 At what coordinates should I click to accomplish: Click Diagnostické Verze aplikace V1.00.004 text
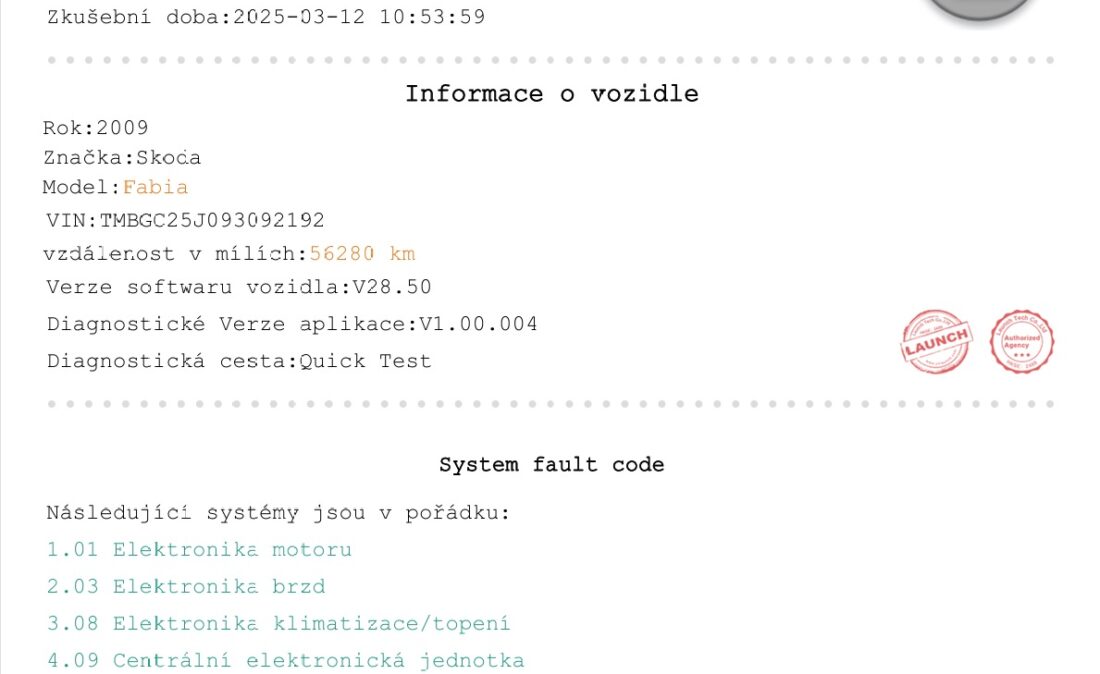[292, 324]
